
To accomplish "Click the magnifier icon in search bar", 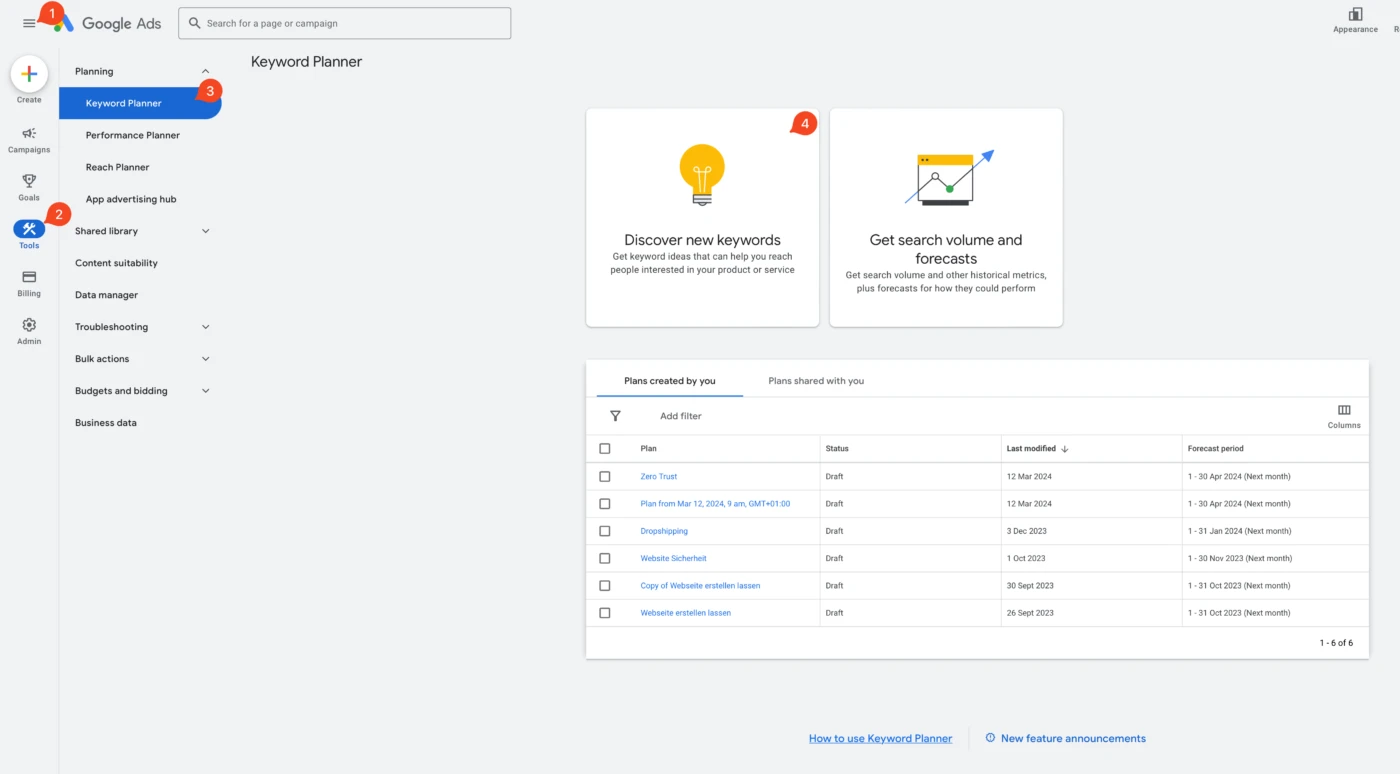I will click(195, 23).
